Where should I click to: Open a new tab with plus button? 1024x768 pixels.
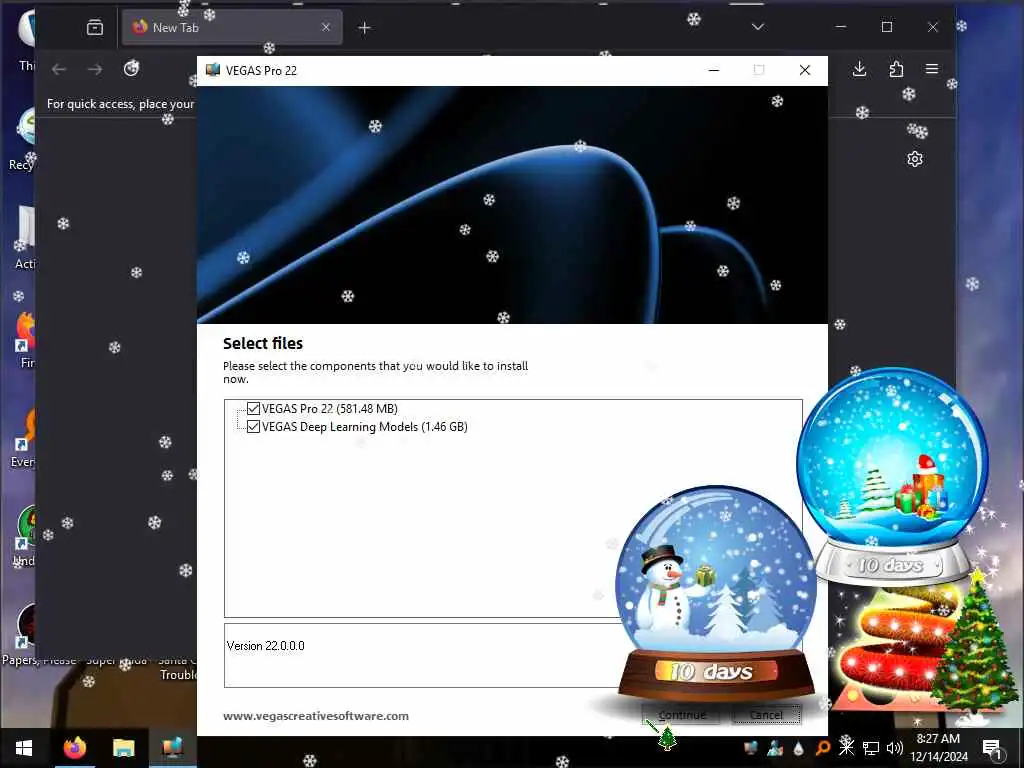coord(364,27)
